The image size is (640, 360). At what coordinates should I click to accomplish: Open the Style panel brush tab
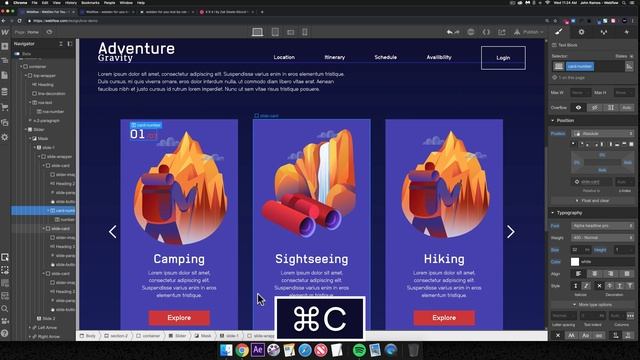pos(559,32)
